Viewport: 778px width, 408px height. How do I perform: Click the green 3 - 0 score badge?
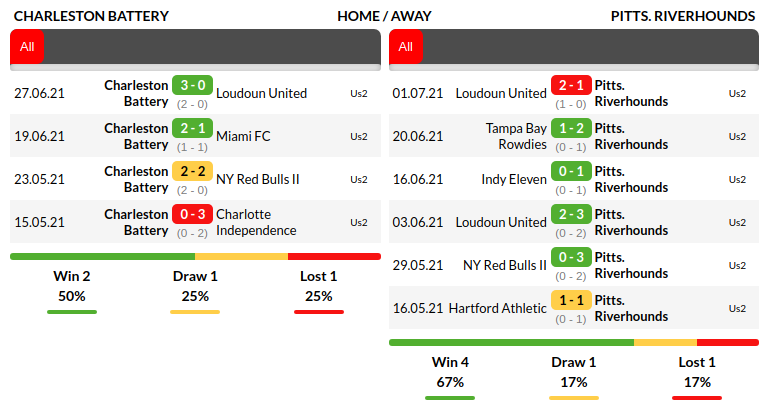(x=192, y=85)
